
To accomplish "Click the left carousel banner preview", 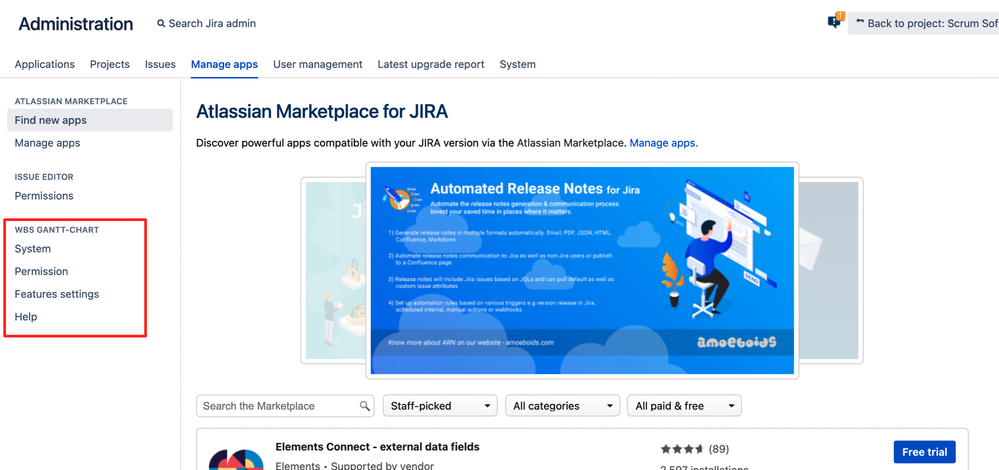I will (333, 270).
